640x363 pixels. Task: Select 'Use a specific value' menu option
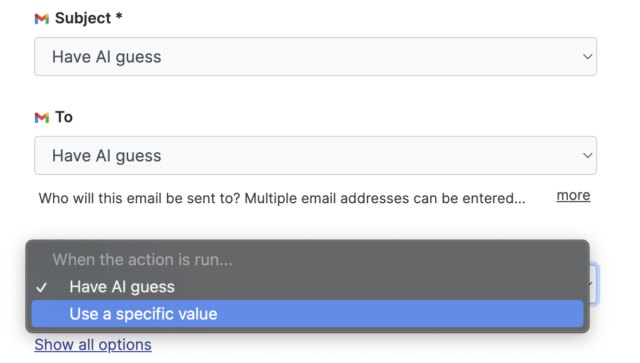point(307,314)
